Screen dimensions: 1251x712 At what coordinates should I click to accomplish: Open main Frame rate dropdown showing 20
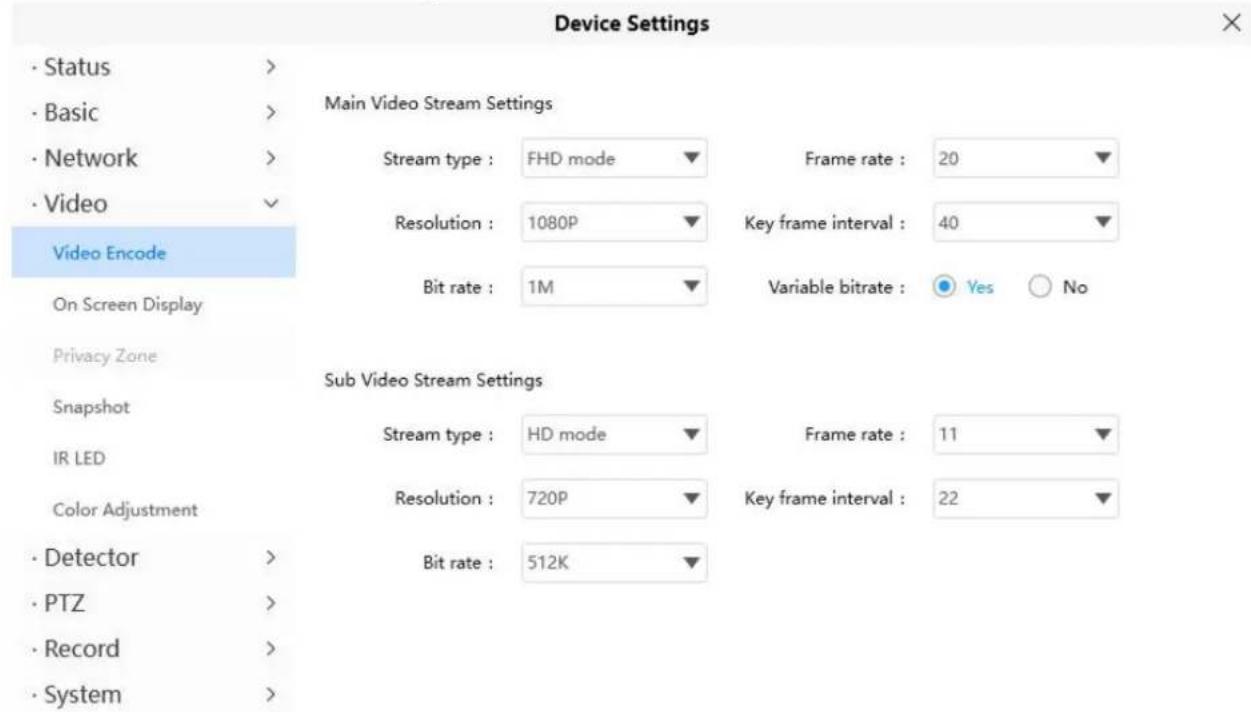pos(1025,158)
